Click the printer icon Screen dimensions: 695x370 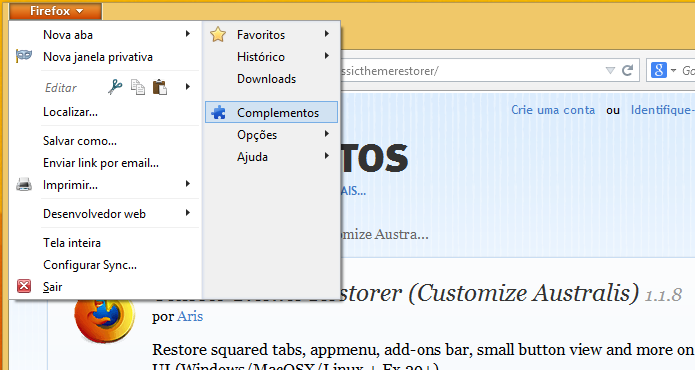[x=24, y=184]
